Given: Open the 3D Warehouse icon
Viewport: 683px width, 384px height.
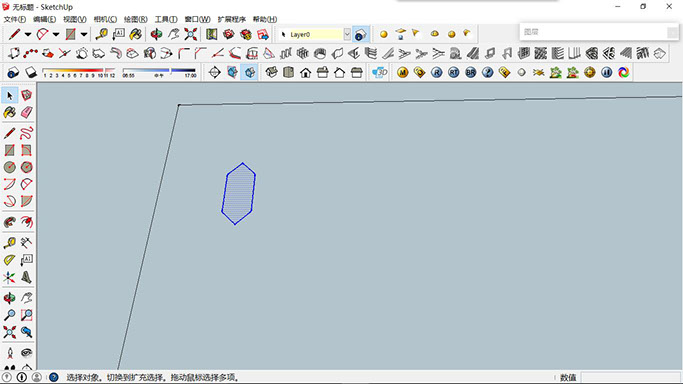Looking at the screenshot, I should 229,34.
